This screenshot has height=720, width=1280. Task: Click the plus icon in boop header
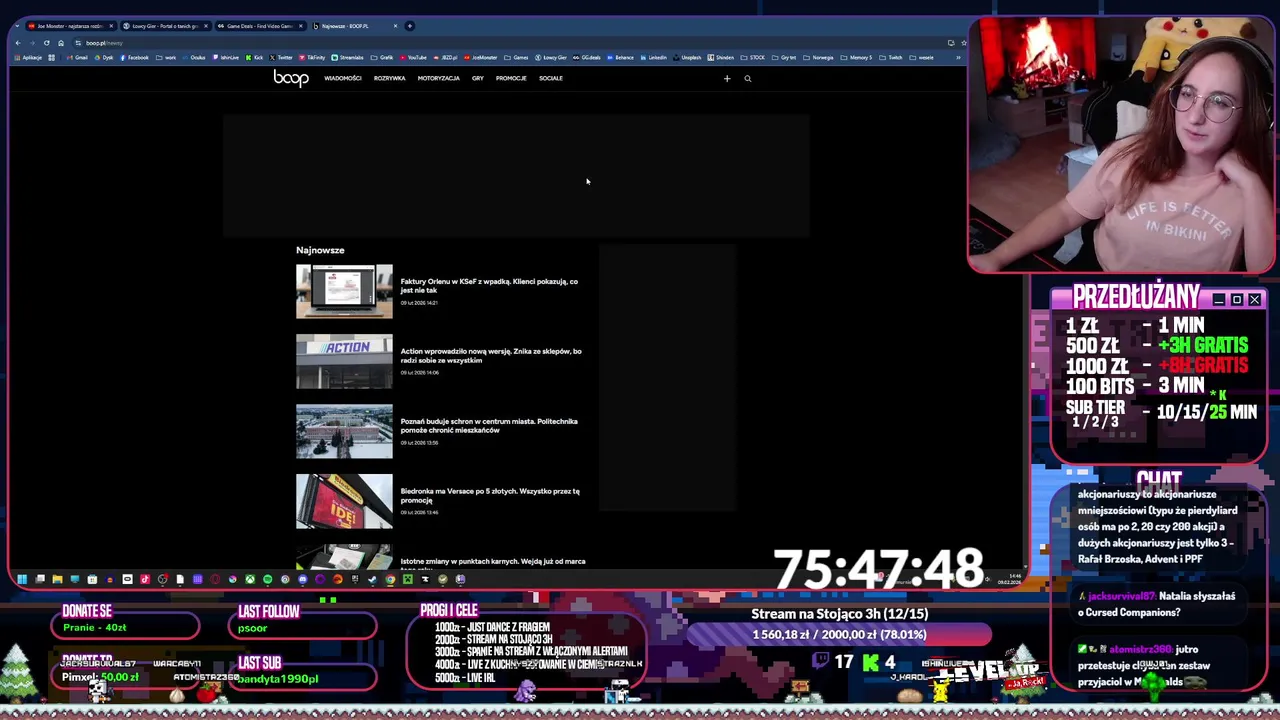727,78
